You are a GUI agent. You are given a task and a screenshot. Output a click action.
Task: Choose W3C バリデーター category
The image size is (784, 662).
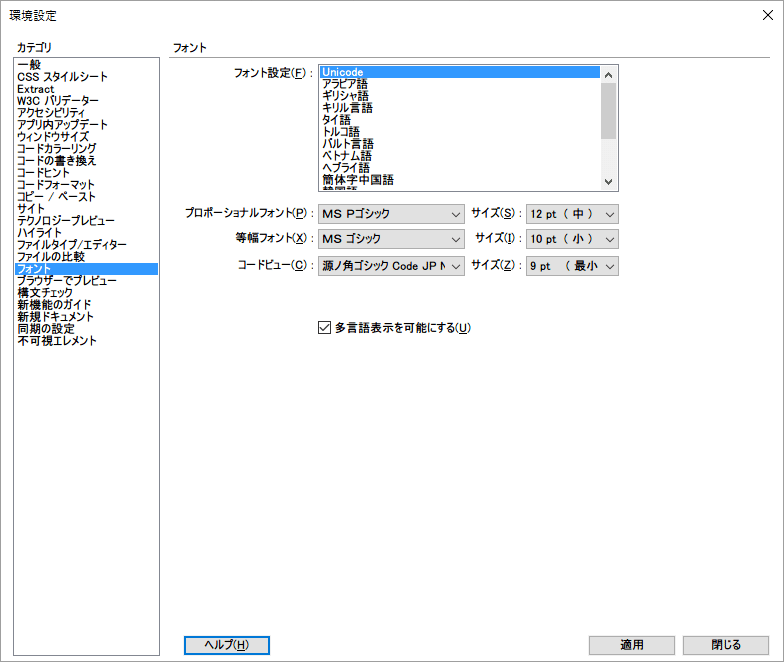(86, 100)
